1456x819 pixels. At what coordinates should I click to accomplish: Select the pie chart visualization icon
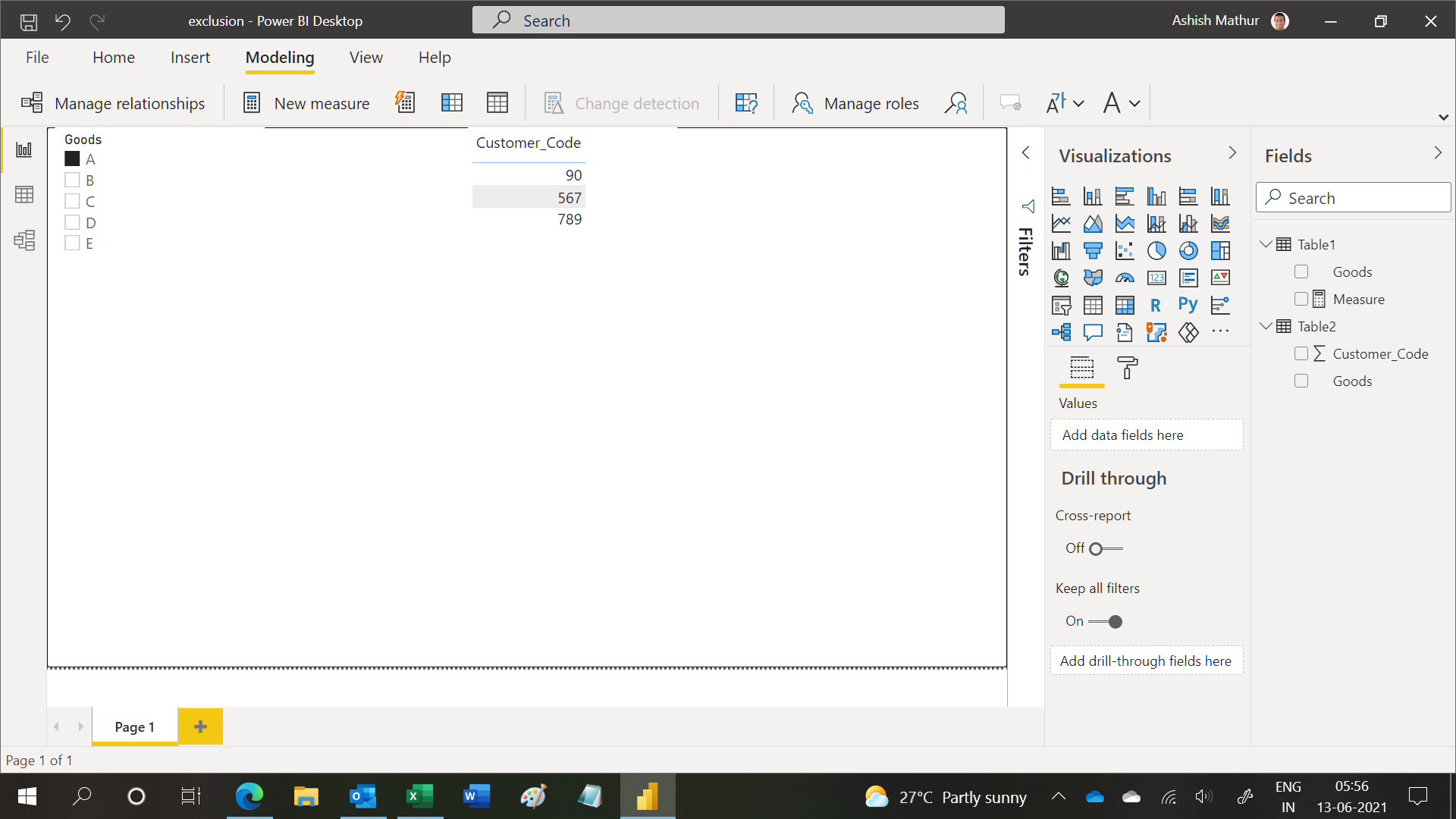(1156, 250)
